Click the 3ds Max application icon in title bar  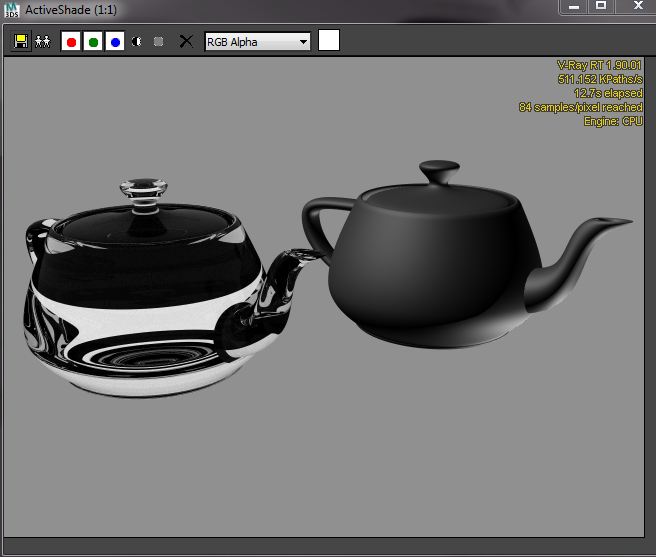coord(11,10)
